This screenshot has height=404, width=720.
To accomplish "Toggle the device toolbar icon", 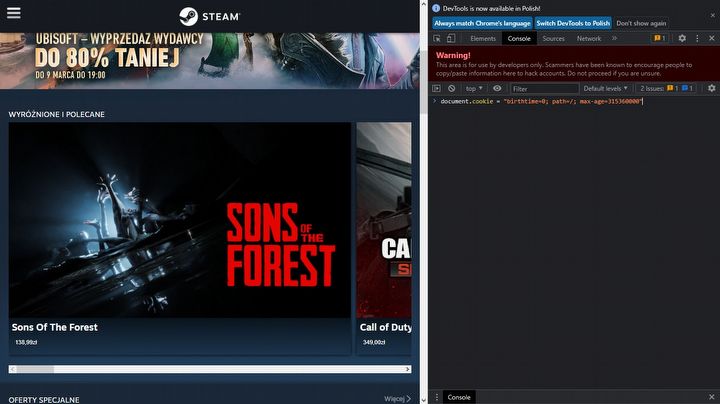I will pyautogui.click(x=453, y=38).
